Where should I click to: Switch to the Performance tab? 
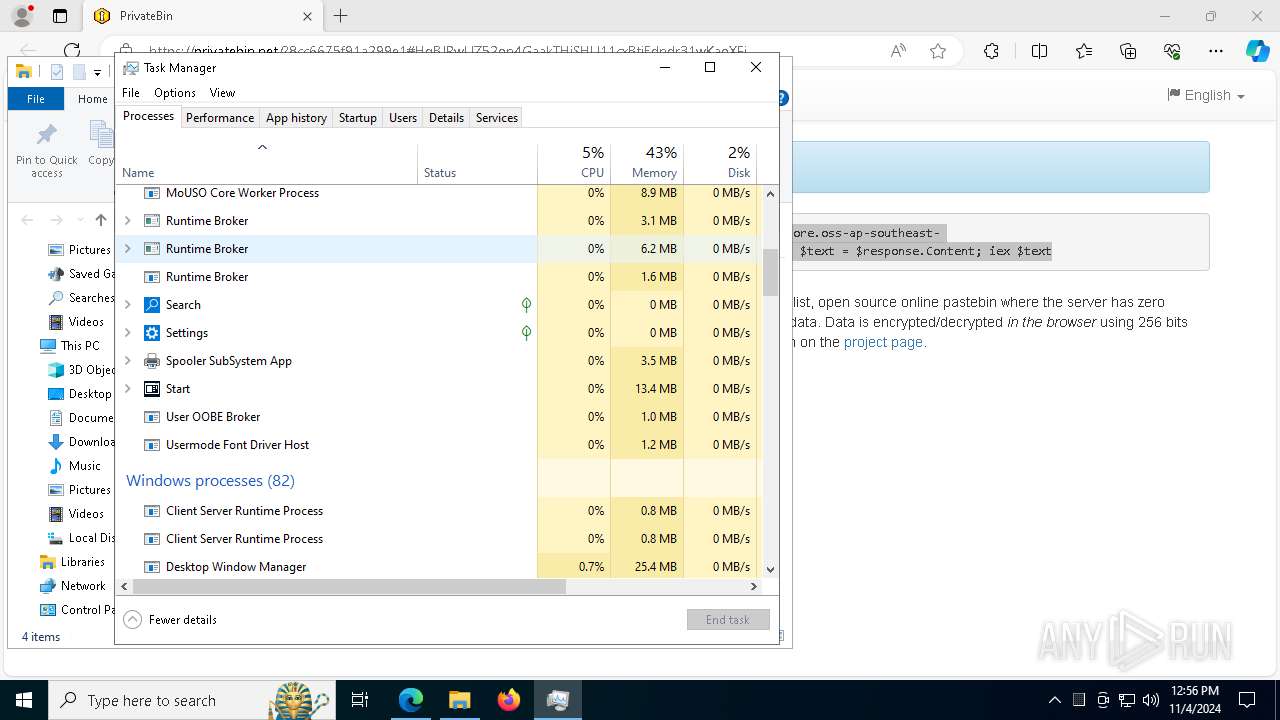click(x=220, y=118)
